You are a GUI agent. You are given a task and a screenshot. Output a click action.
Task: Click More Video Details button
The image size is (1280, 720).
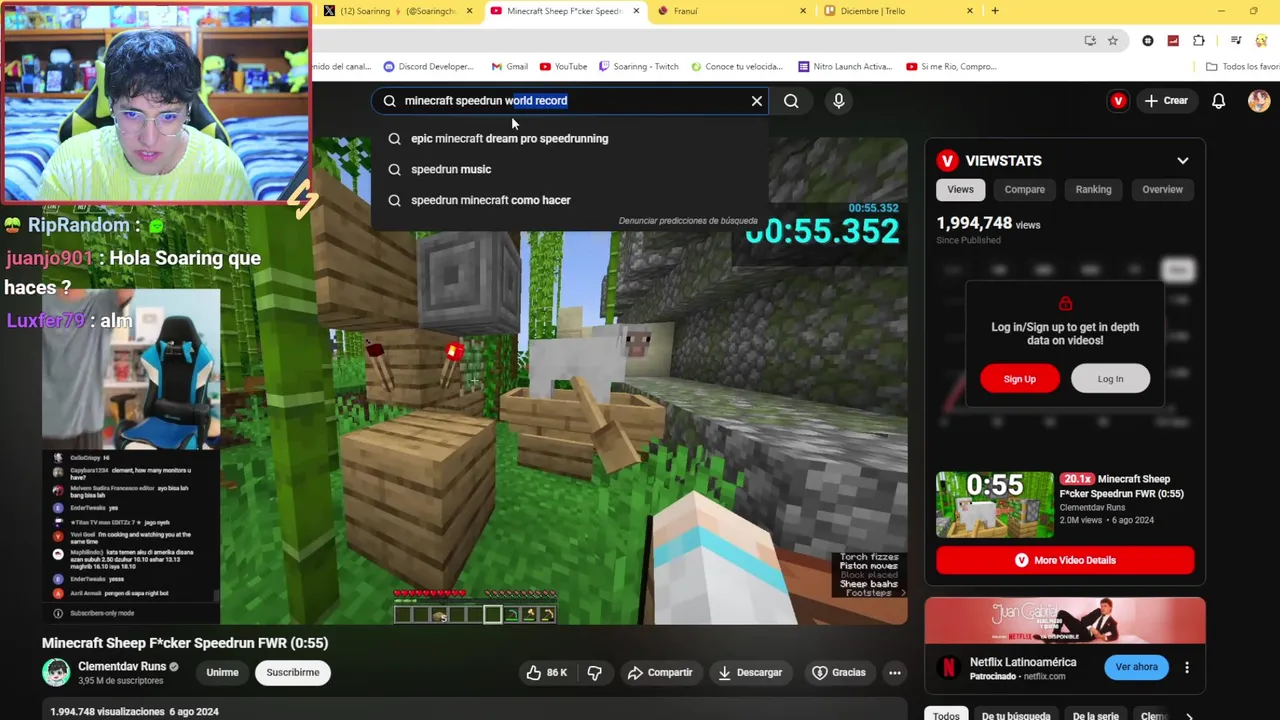click(x=1065, y=560)
